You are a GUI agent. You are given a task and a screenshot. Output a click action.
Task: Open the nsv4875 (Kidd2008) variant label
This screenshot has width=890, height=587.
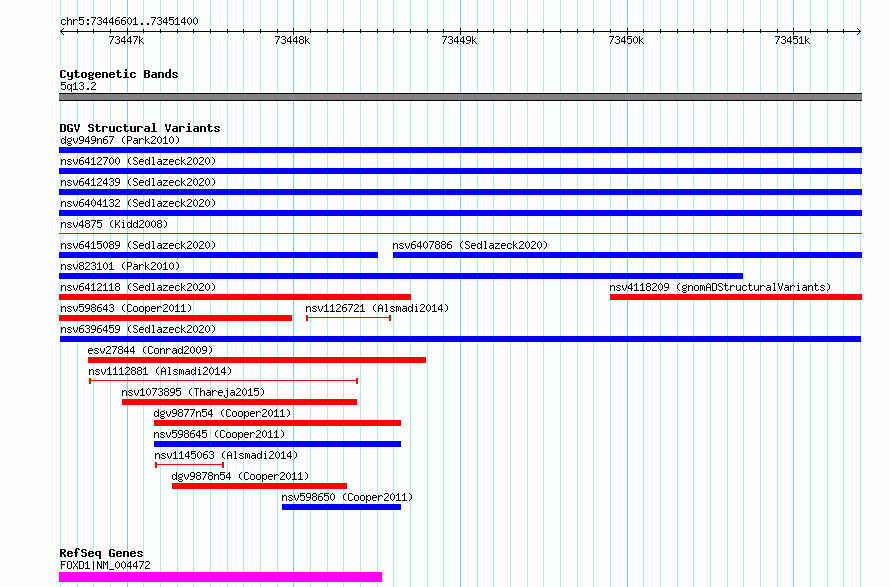tap(114, 224)
